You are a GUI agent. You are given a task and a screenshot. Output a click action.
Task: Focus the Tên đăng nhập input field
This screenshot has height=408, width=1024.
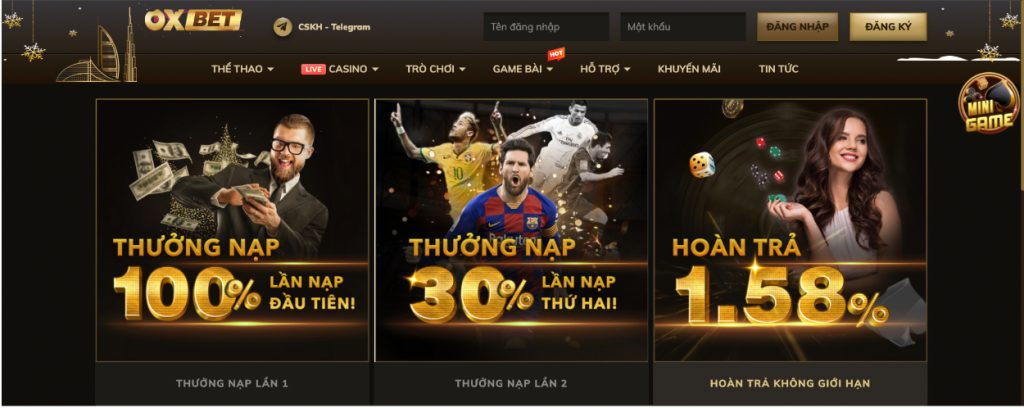[547, 27]
